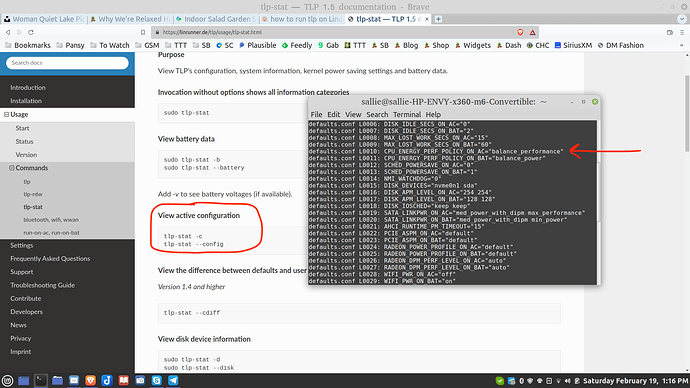690x388 pixels.
Task: Open the file manager folder taskbar icon
Action: coord(57,381)
